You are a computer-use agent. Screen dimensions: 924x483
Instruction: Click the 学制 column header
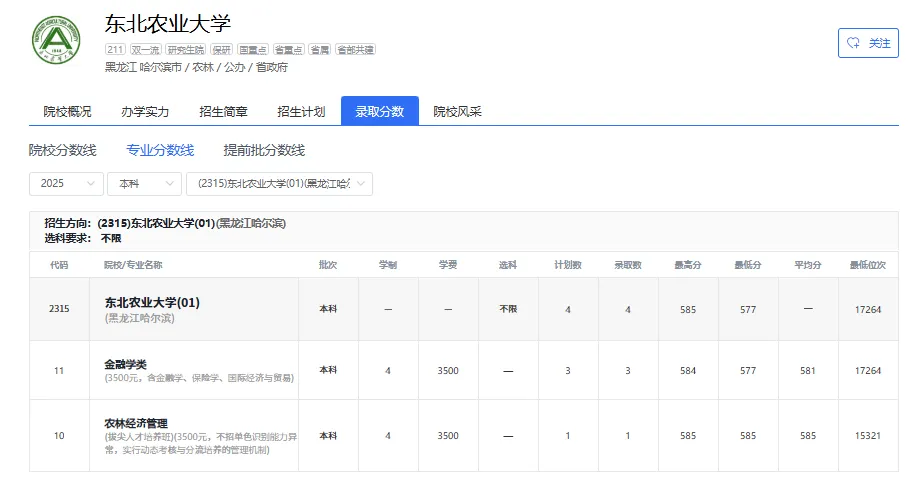pyautogui.click(x=388, y=265)
